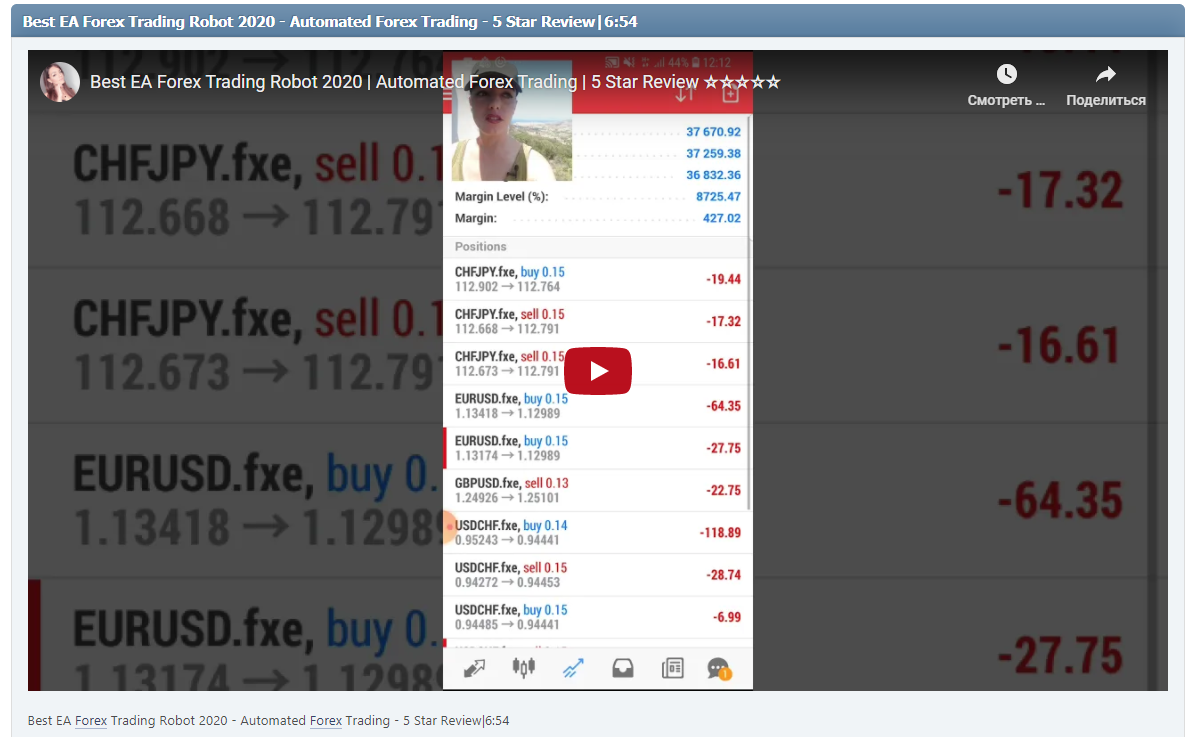Viewport: 1187px width, 737px height.
Task: Play the Forex review video
Action: coord(597,370)
